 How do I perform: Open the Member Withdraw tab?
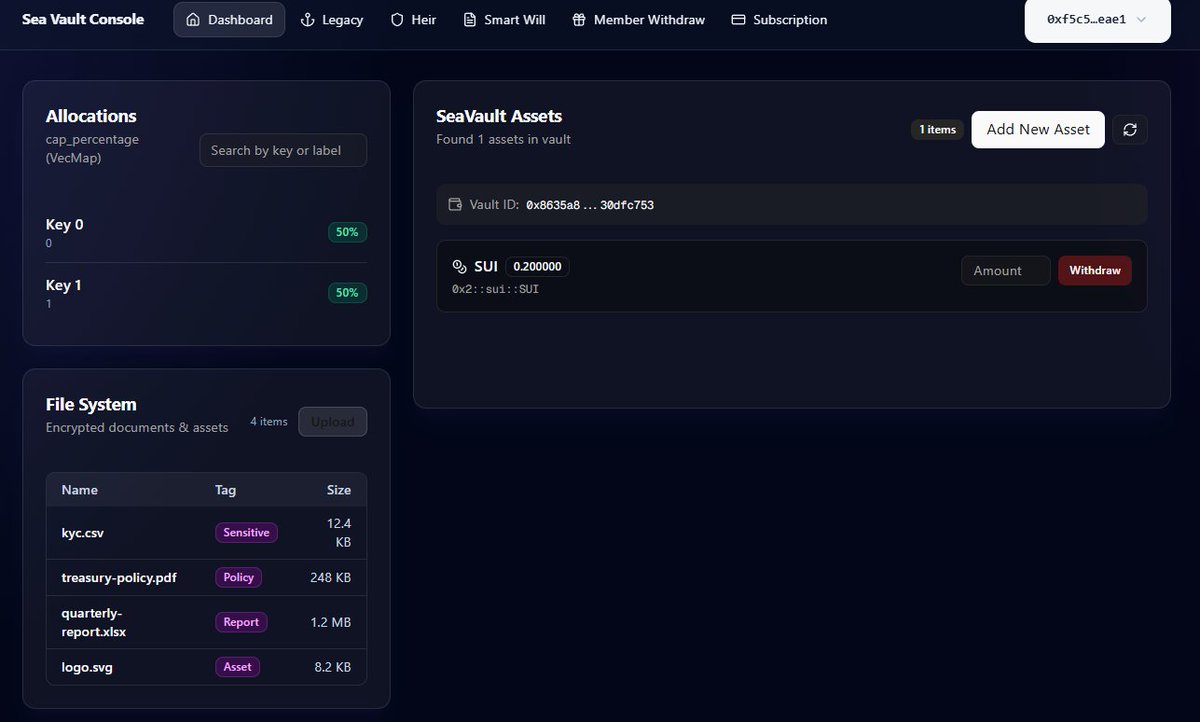point(638,19)
